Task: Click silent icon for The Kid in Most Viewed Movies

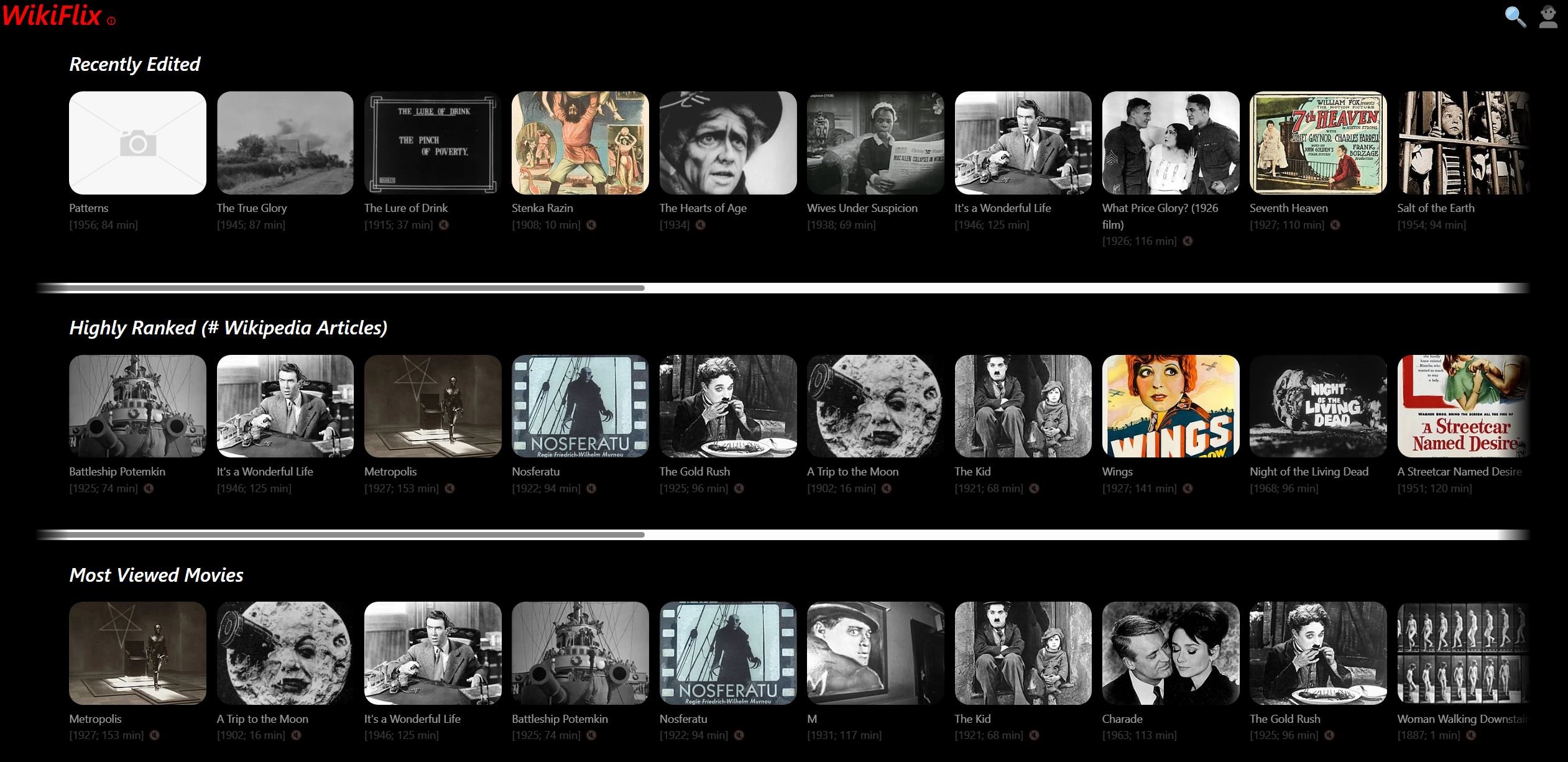Action: 1034,735
